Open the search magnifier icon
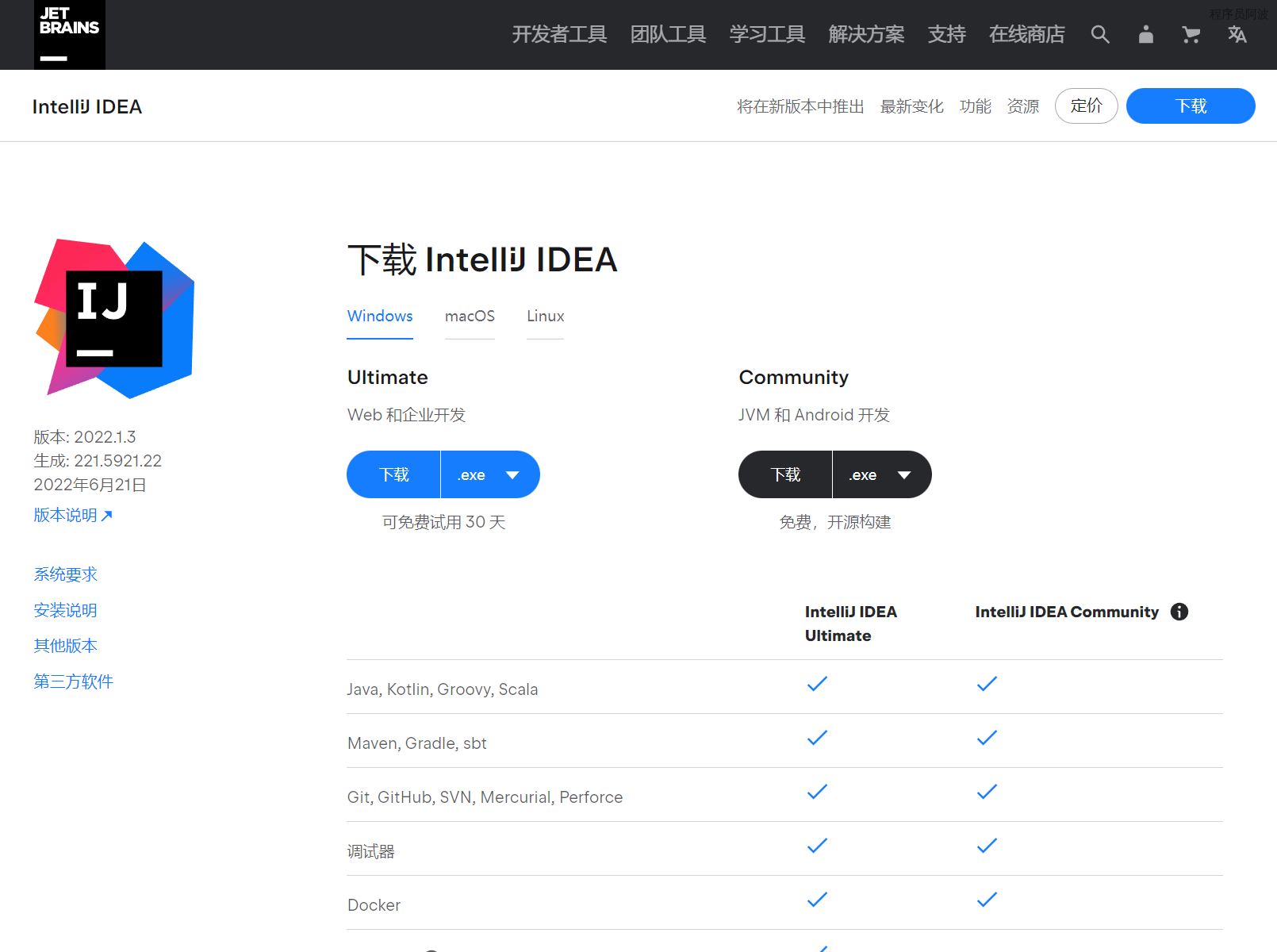The image size is (1277, 952). (1099, 34)
